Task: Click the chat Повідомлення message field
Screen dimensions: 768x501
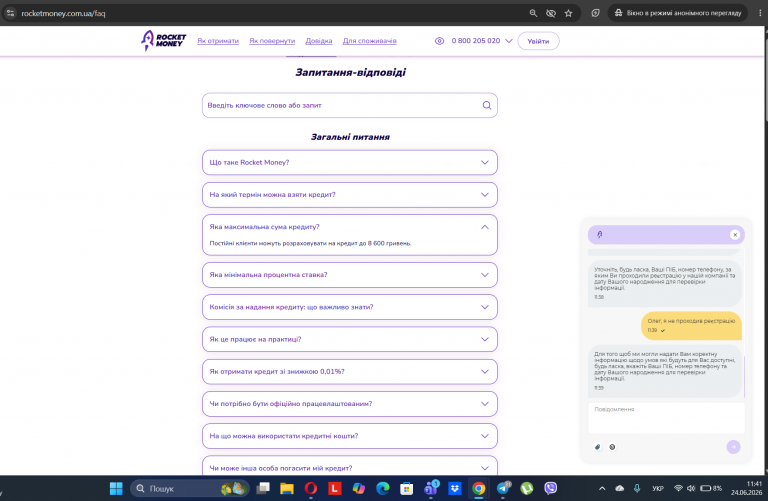Action: point(666,418)
